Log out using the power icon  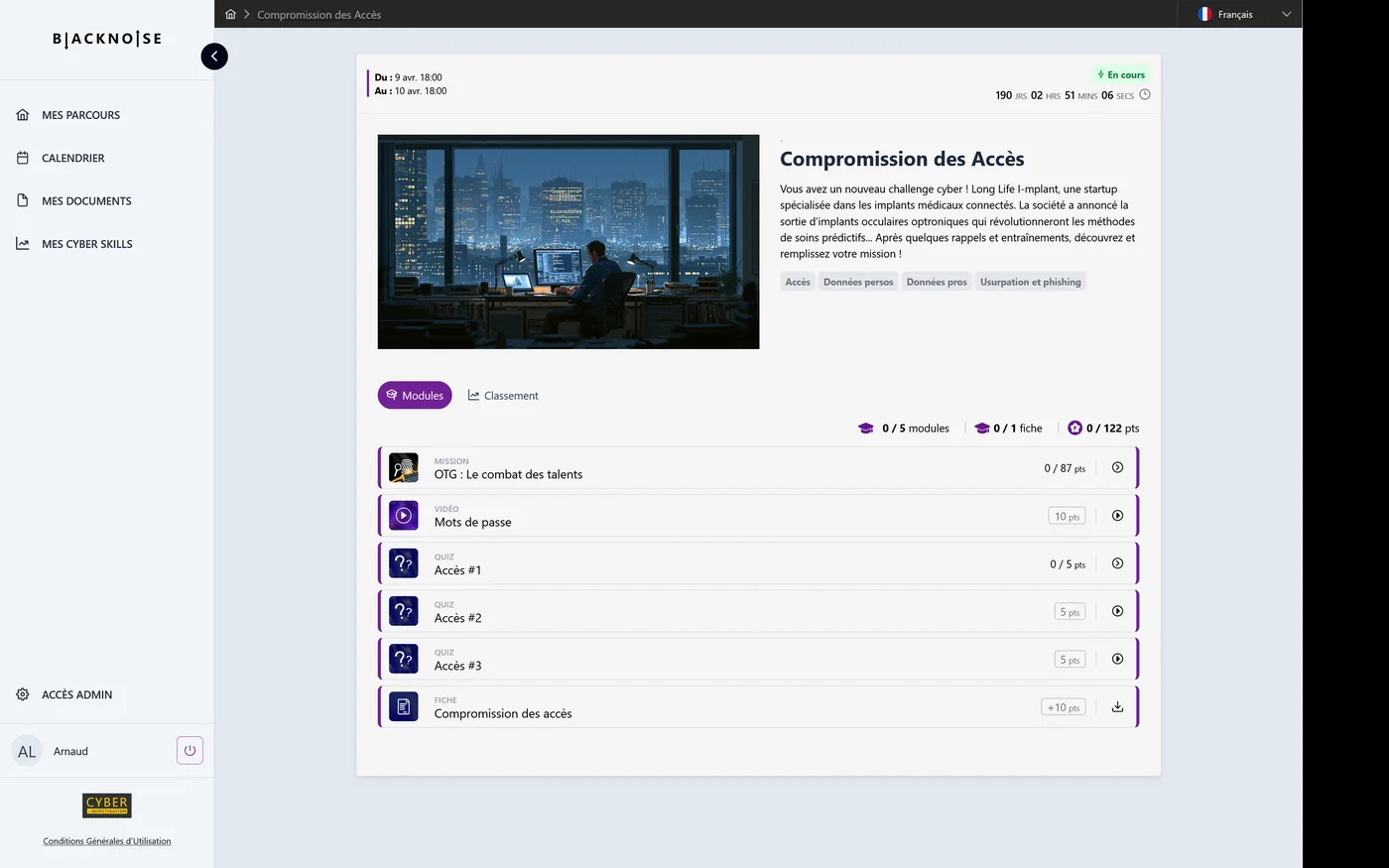click(x=189, y=751)
